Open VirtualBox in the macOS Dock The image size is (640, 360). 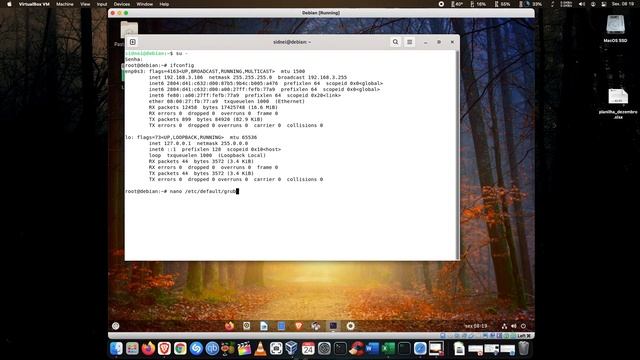(292, 349)
